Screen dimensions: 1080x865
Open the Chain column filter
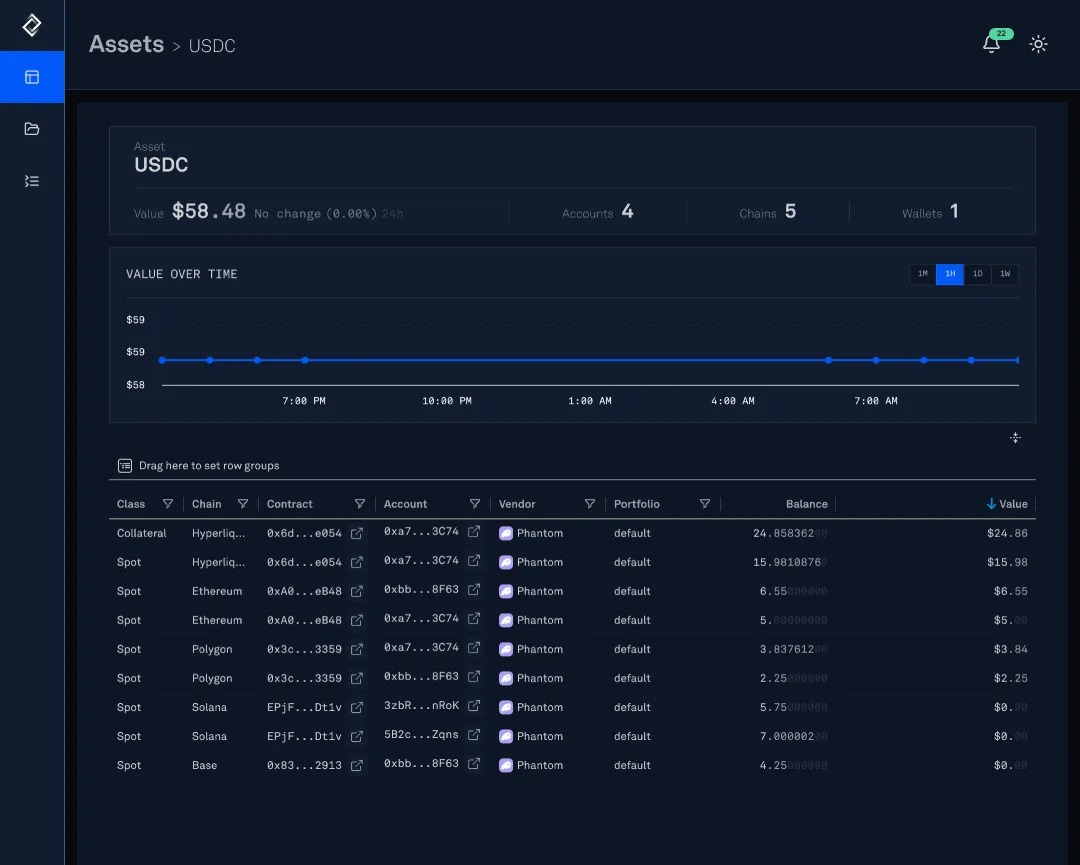243,503
